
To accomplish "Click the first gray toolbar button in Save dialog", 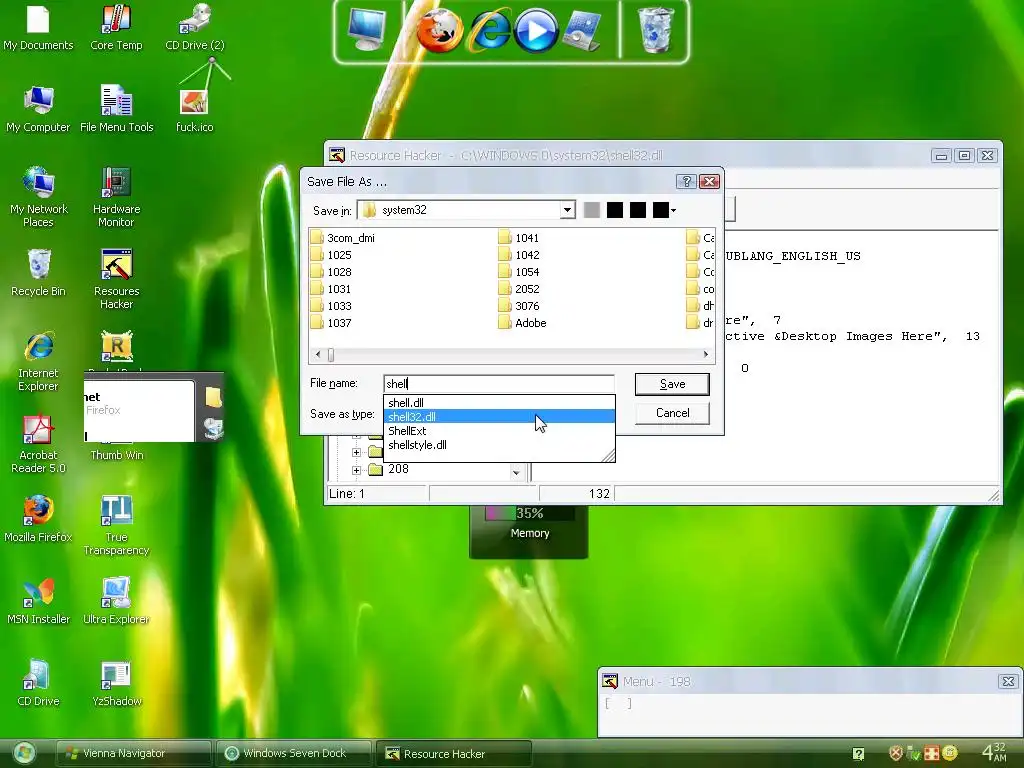I will [x=592, y=210].
